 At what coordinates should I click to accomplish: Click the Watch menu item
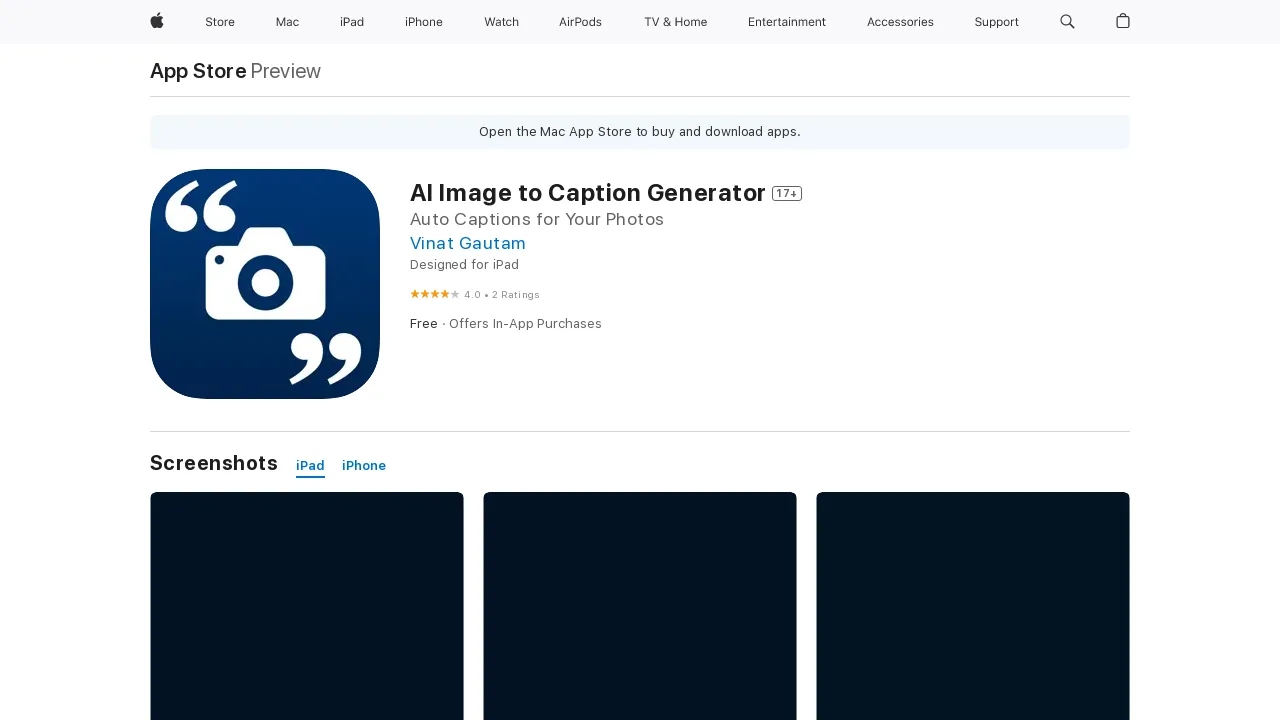pyautogui.click(x=501, y=22)
